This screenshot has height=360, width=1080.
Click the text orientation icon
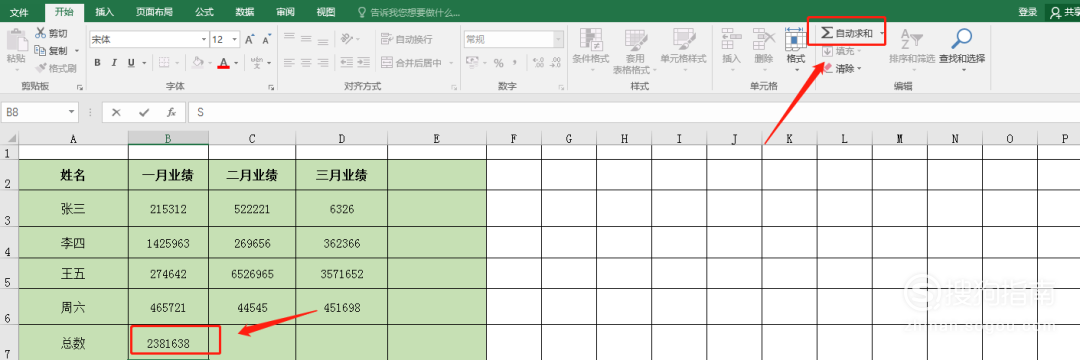[347, 39]
